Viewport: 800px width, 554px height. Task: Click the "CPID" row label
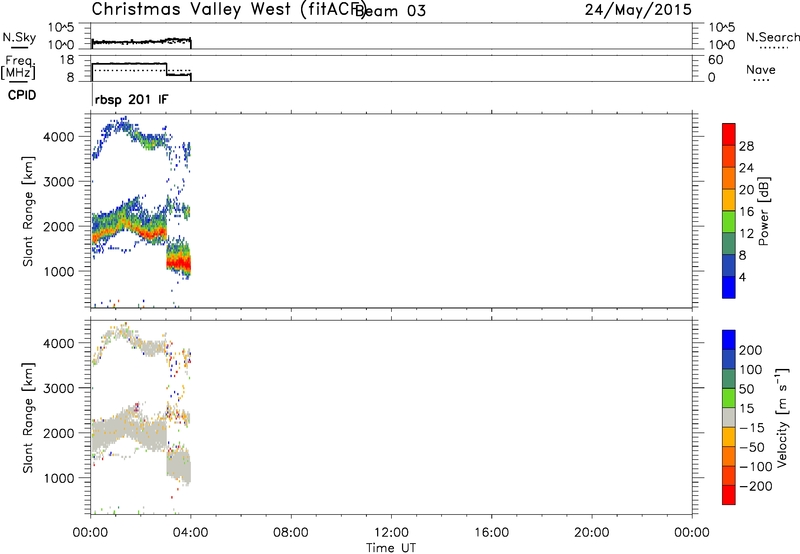[x=22, y=95]
